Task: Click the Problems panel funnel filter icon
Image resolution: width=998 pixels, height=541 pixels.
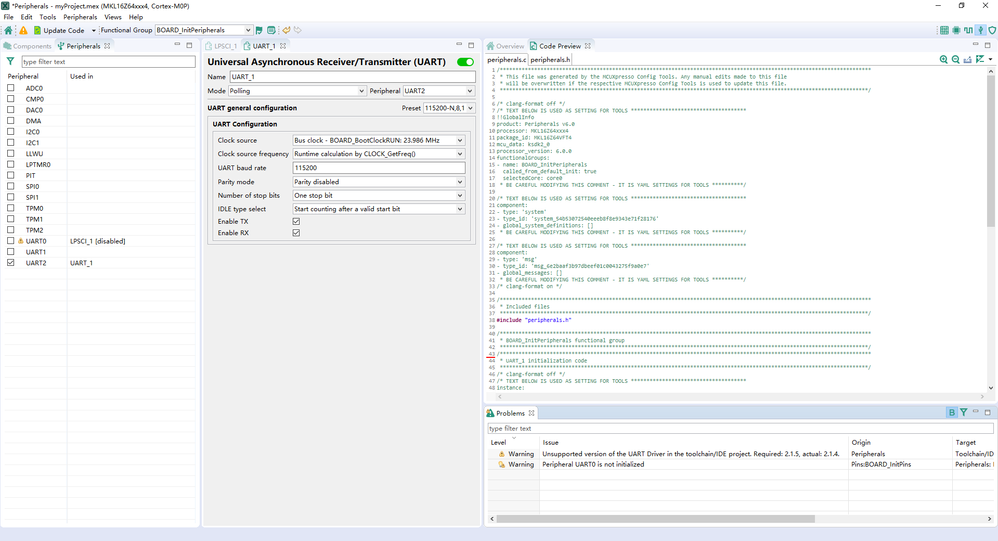Action: (x=964, y=412)
